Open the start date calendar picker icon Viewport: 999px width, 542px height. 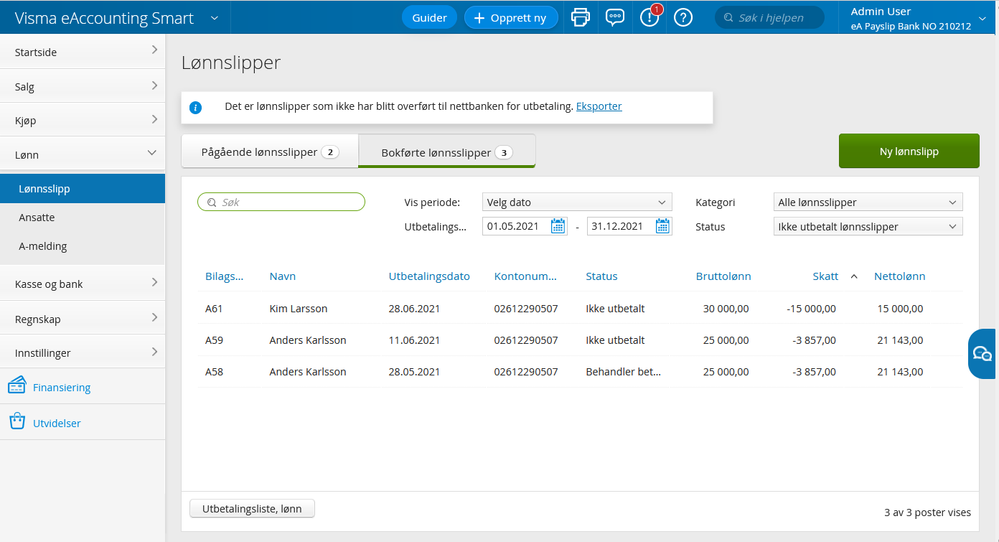[x=557, y=226]
